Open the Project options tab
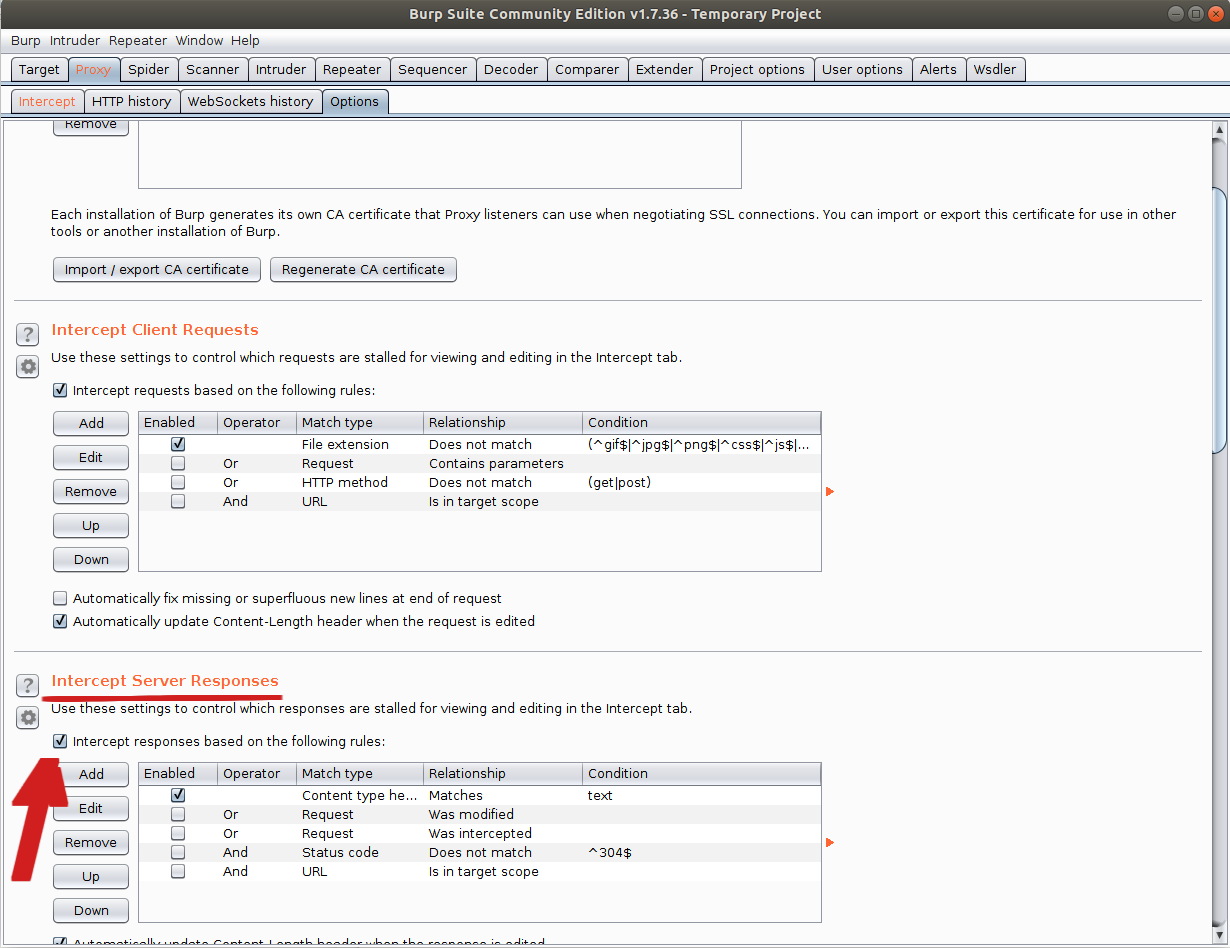The width and height of the screenshot is (1230, 948). point(757,70)
